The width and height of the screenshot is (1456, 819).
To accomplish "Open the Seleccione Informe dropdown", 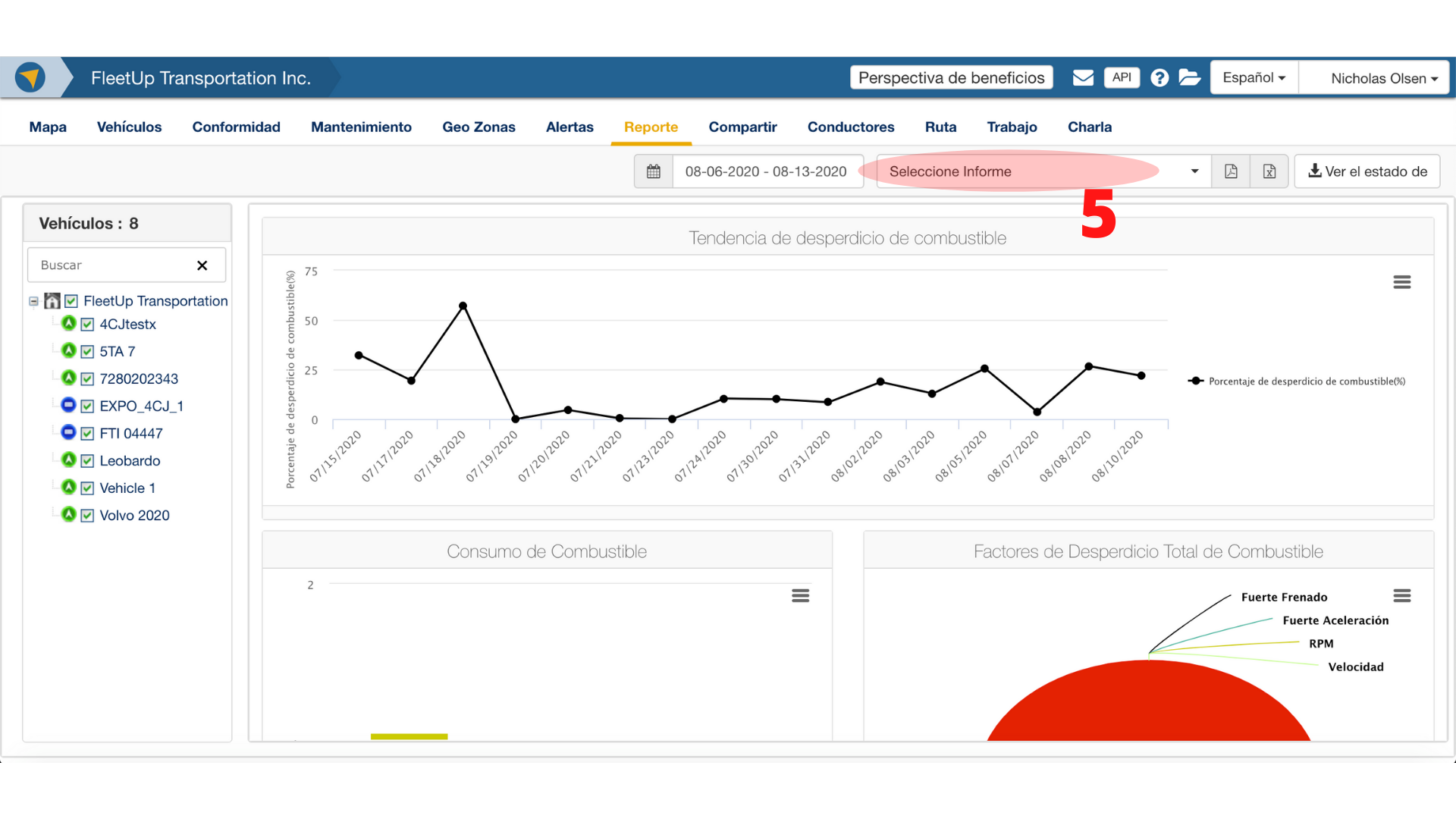I will tap(1043, 171).
